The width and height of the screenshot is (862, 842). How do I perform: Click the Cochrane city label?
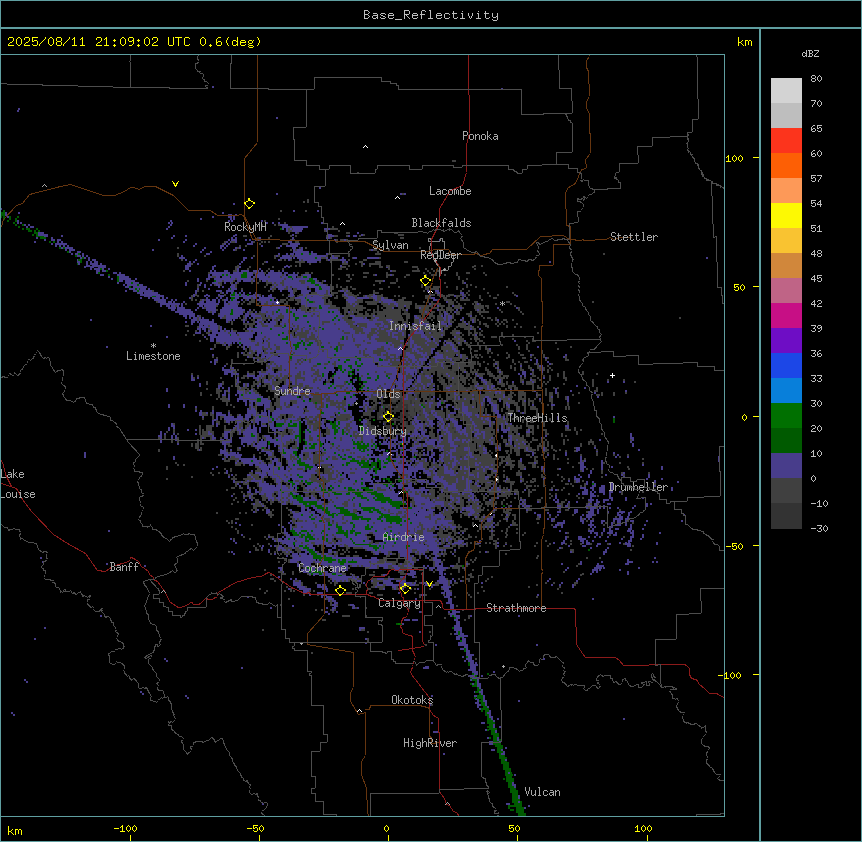(322, 568)
